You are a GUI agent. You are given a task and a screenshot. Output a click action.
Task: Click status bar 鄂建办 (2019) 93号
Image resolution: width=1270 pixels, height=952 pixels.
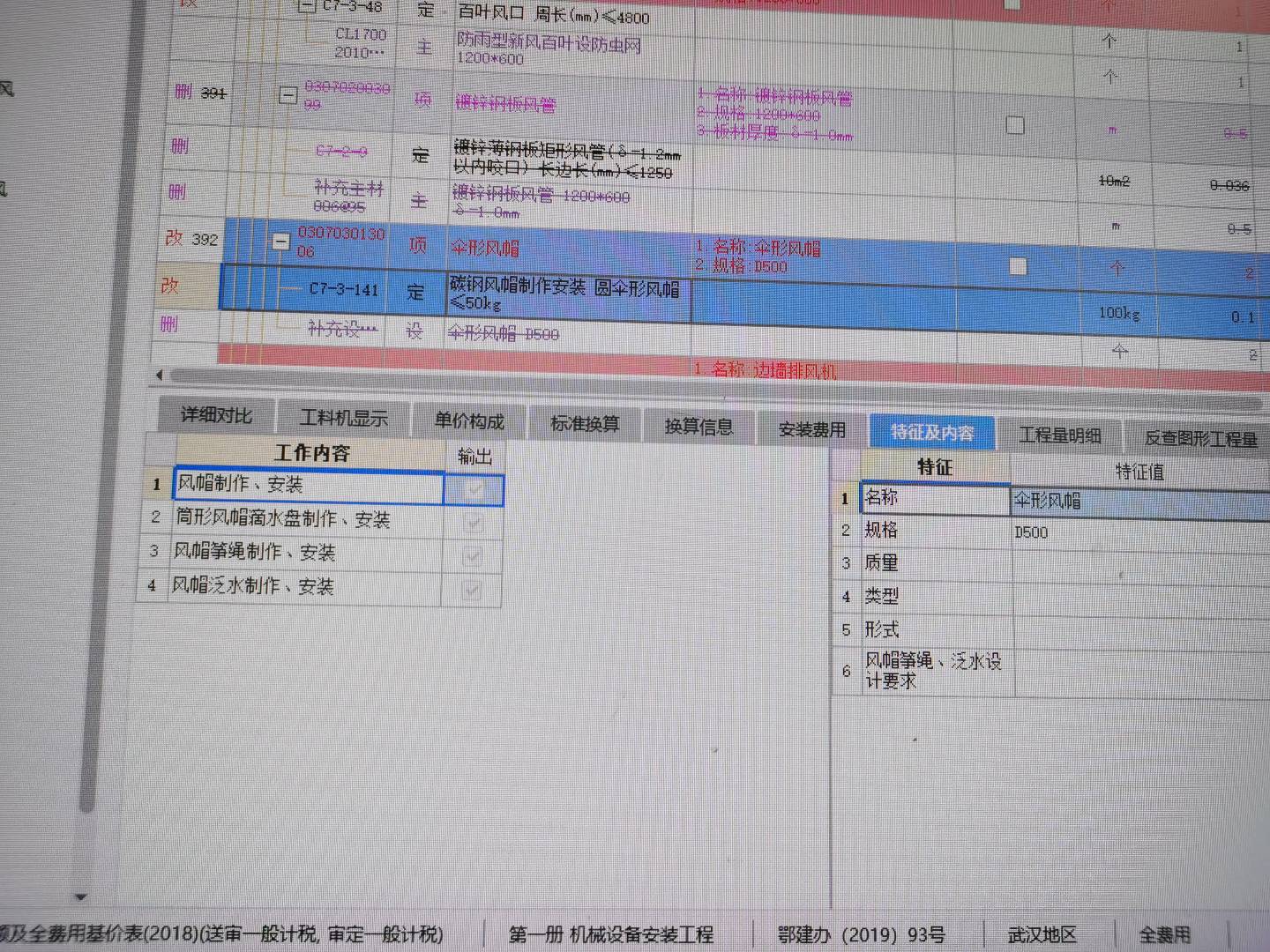(x=861, y=934)
